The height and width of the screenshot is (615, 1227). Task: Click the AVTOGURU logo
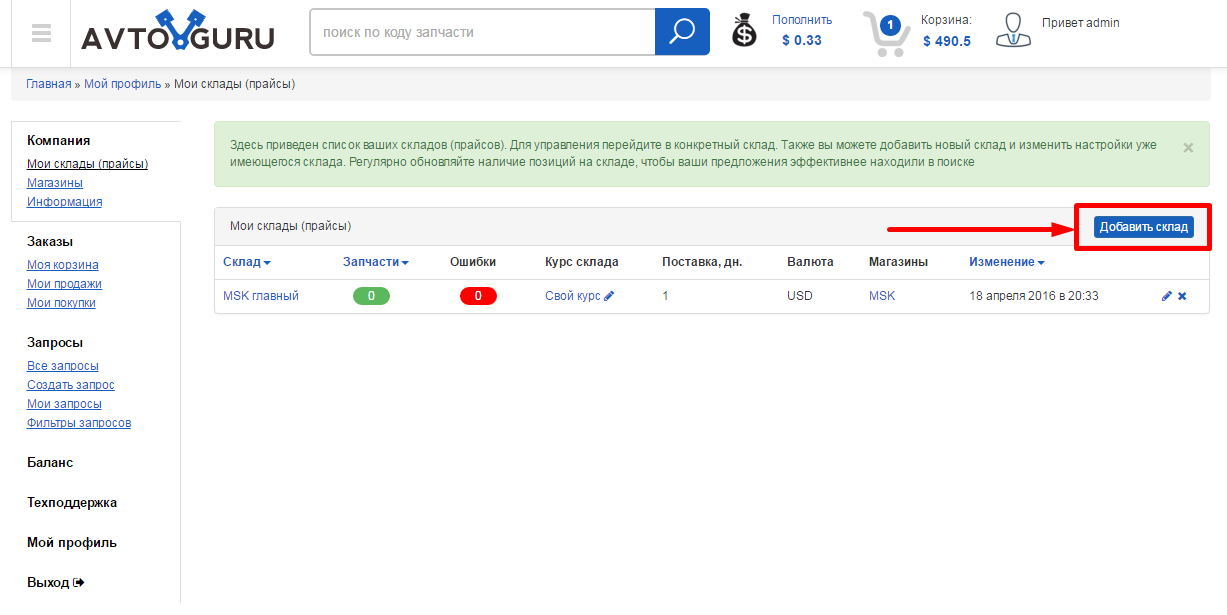[178, 33]
